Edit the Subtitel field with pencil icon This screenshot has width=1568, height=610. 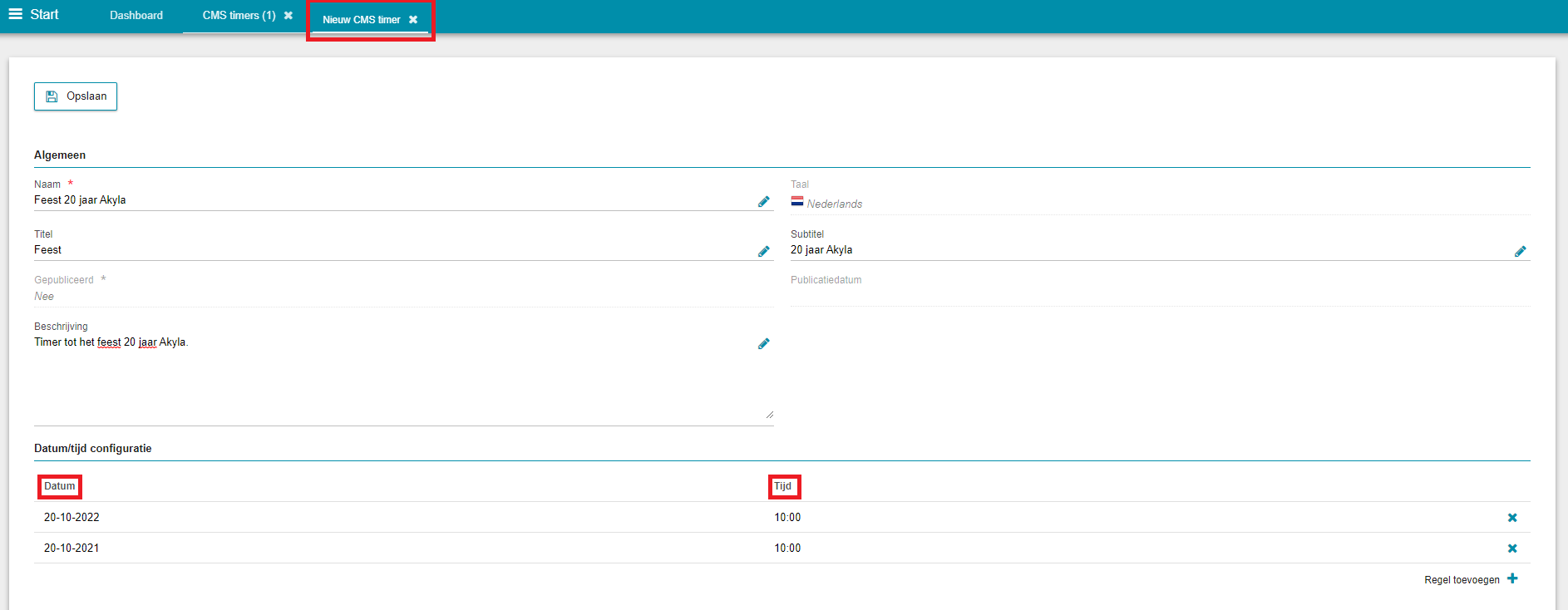coord(1521,251)
